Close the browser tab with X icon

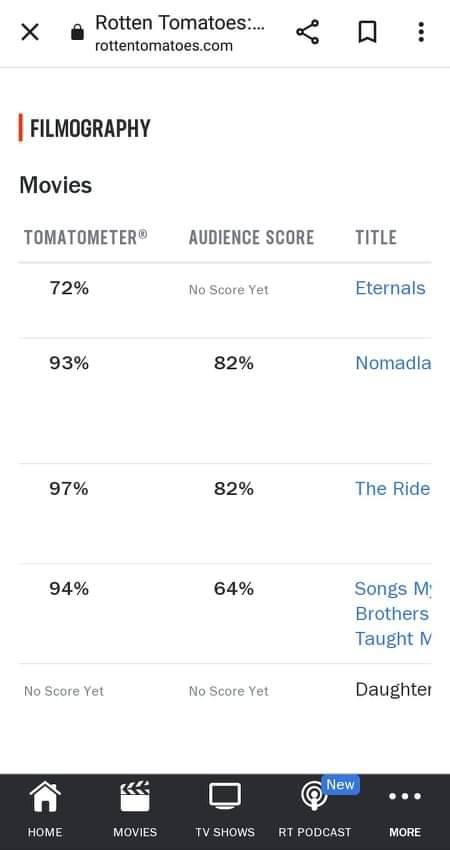pos(30,33)
